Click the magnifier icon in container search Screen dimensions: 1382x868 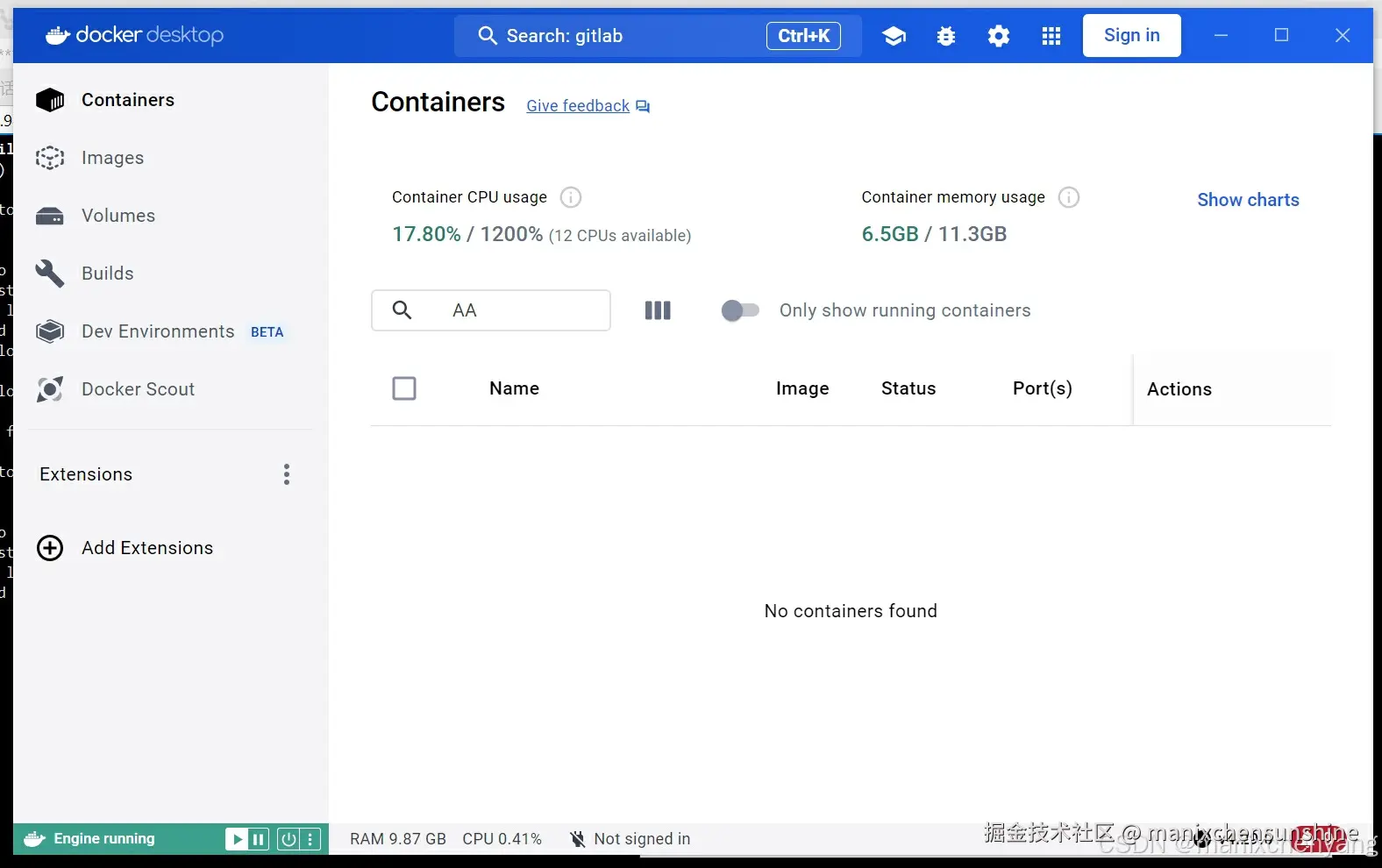coord(402,310)
